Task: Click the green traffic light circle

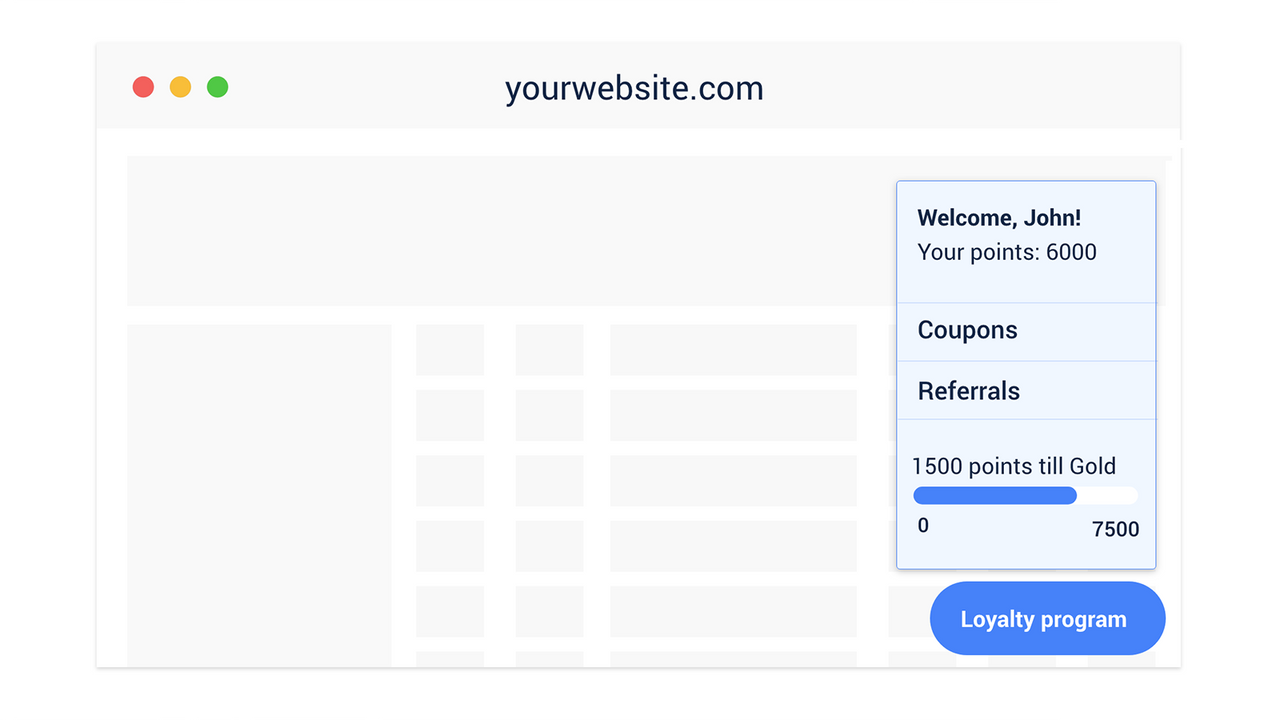Action: click(x=217, y=87)
